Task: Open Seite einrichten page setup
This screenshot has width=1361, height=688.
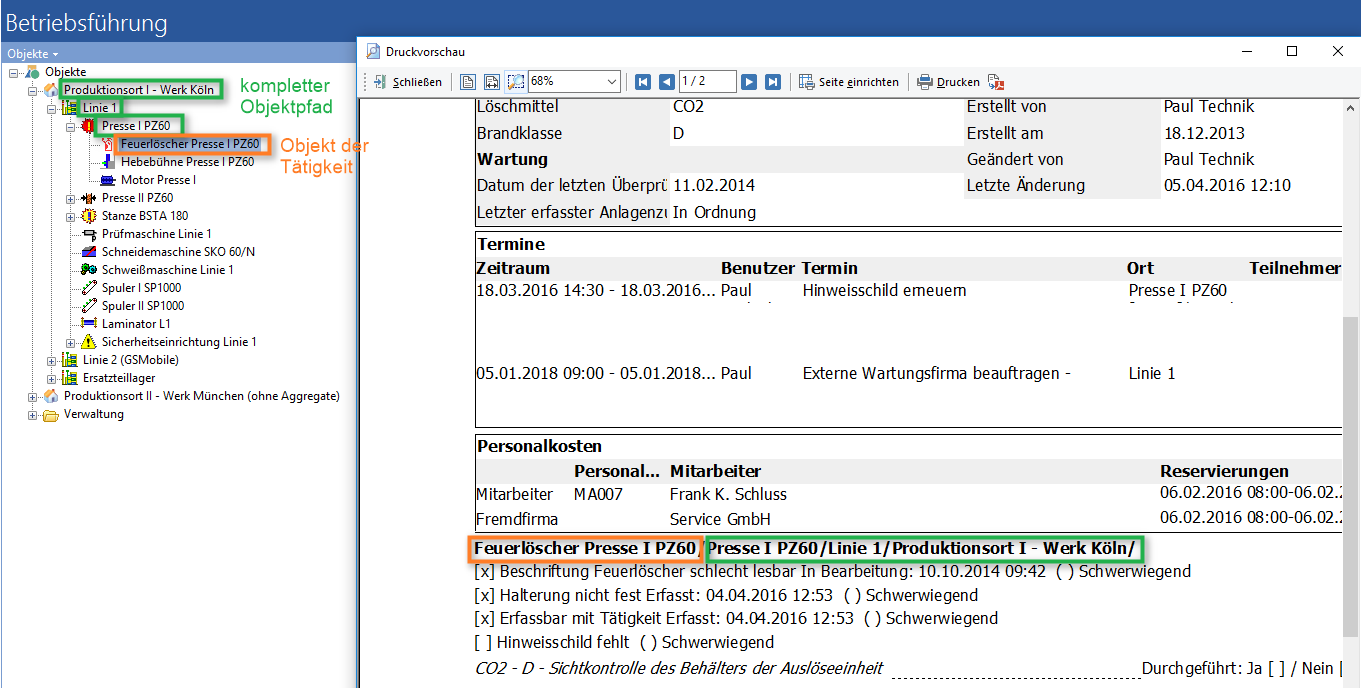Action: tap(849, 82)
